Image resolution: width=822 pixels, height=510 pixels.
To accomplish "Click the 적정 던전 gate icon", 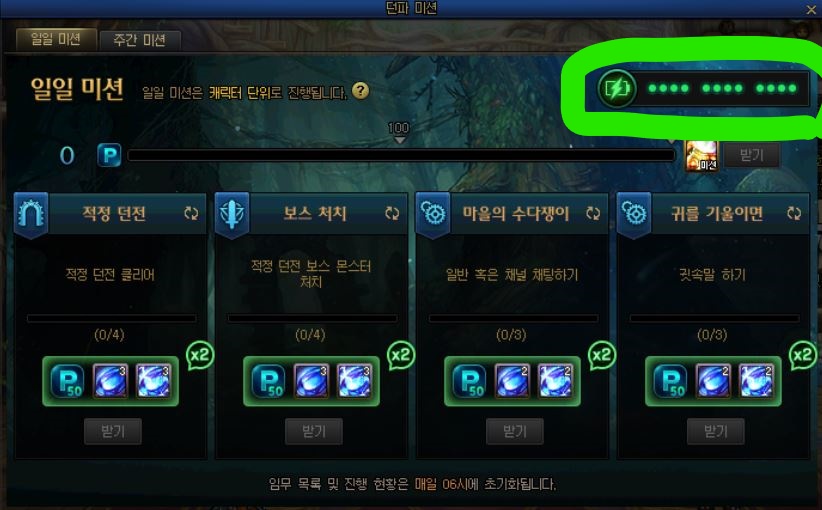I will click(31, 213).
